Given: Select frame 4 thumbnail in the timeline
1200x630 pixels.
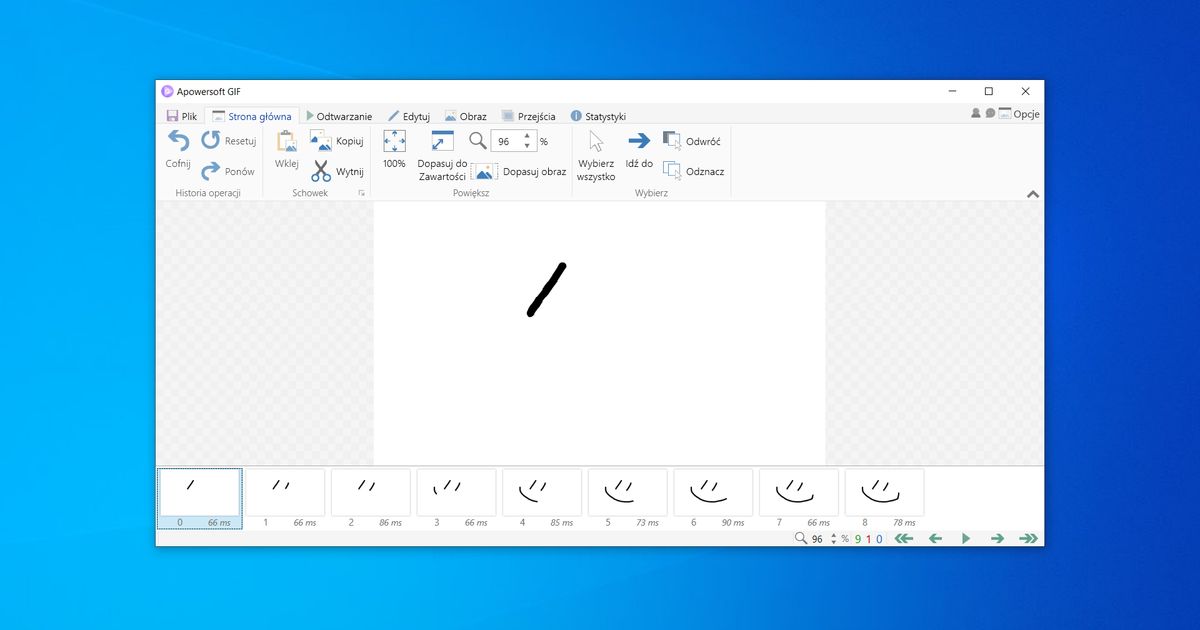Looking at the screenshot, I should click(541, 493).
